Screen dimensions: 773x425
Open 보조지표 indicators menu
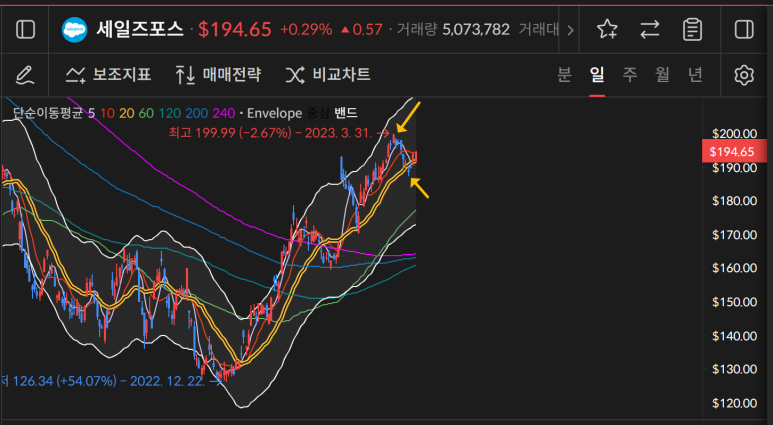(x=108, y=75)
